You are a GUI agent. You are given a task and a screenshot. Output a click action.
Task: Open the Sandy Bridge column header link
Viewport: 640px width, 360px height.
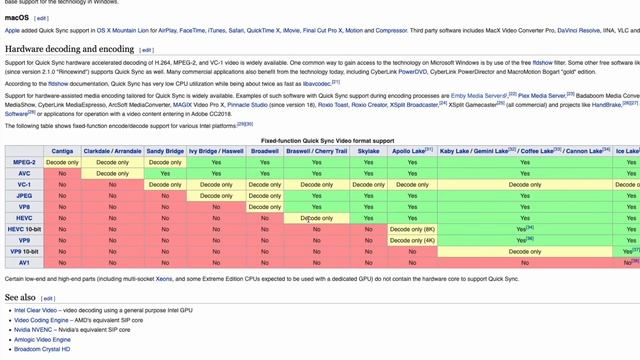tap(165, 151)
